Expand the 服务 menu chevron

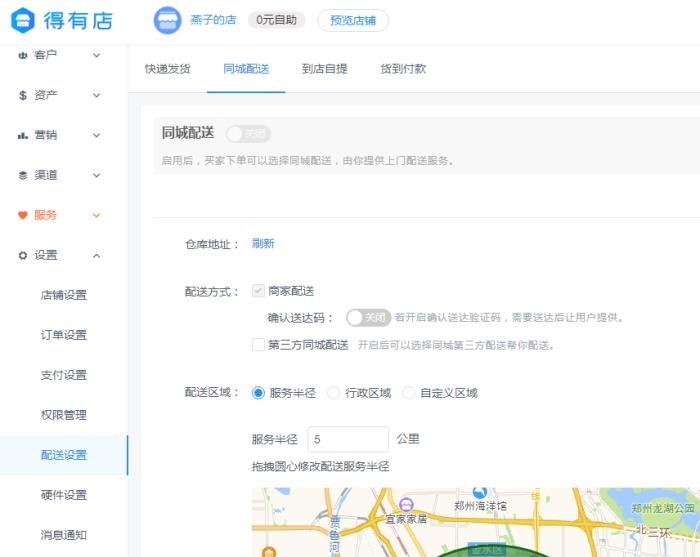(96, 215)
